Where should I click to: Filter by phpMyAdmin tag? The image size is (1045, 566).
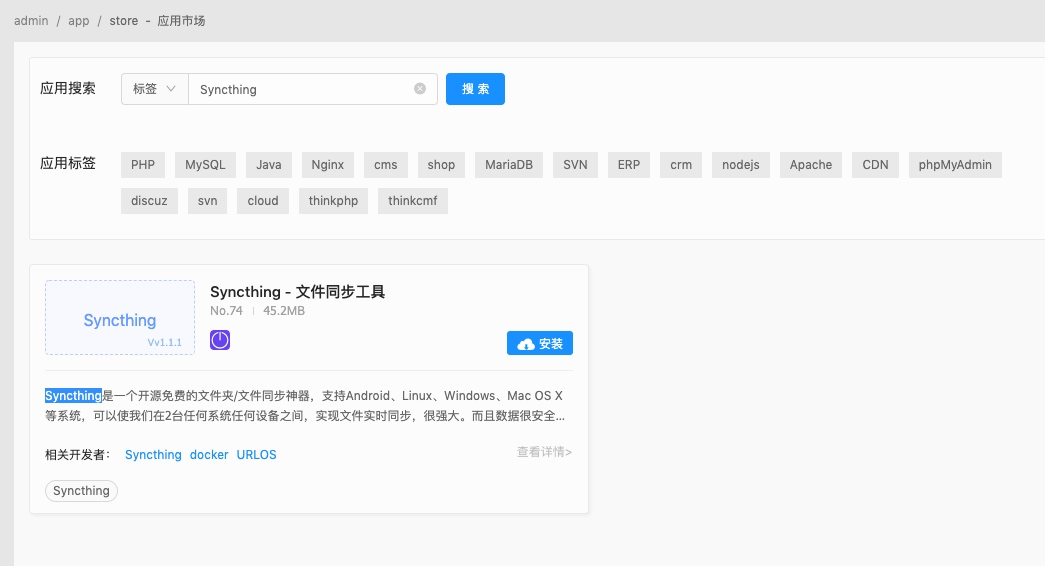(955, 165)
